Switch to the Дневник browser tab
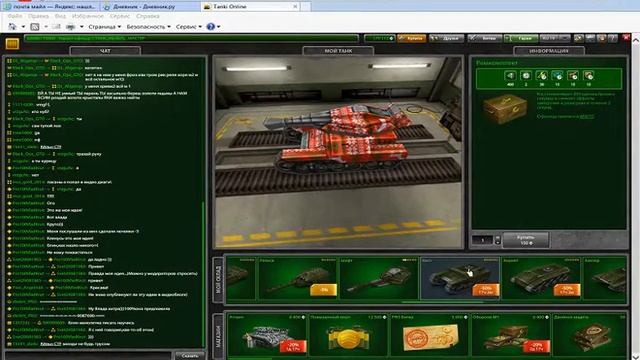The height and width of the screenshot is (360, 640). 149,7
